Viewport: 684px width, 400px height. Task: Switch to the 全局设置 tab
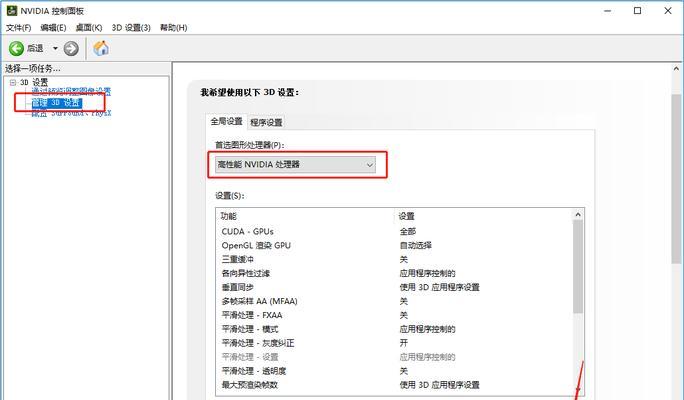tap(226, 121)
